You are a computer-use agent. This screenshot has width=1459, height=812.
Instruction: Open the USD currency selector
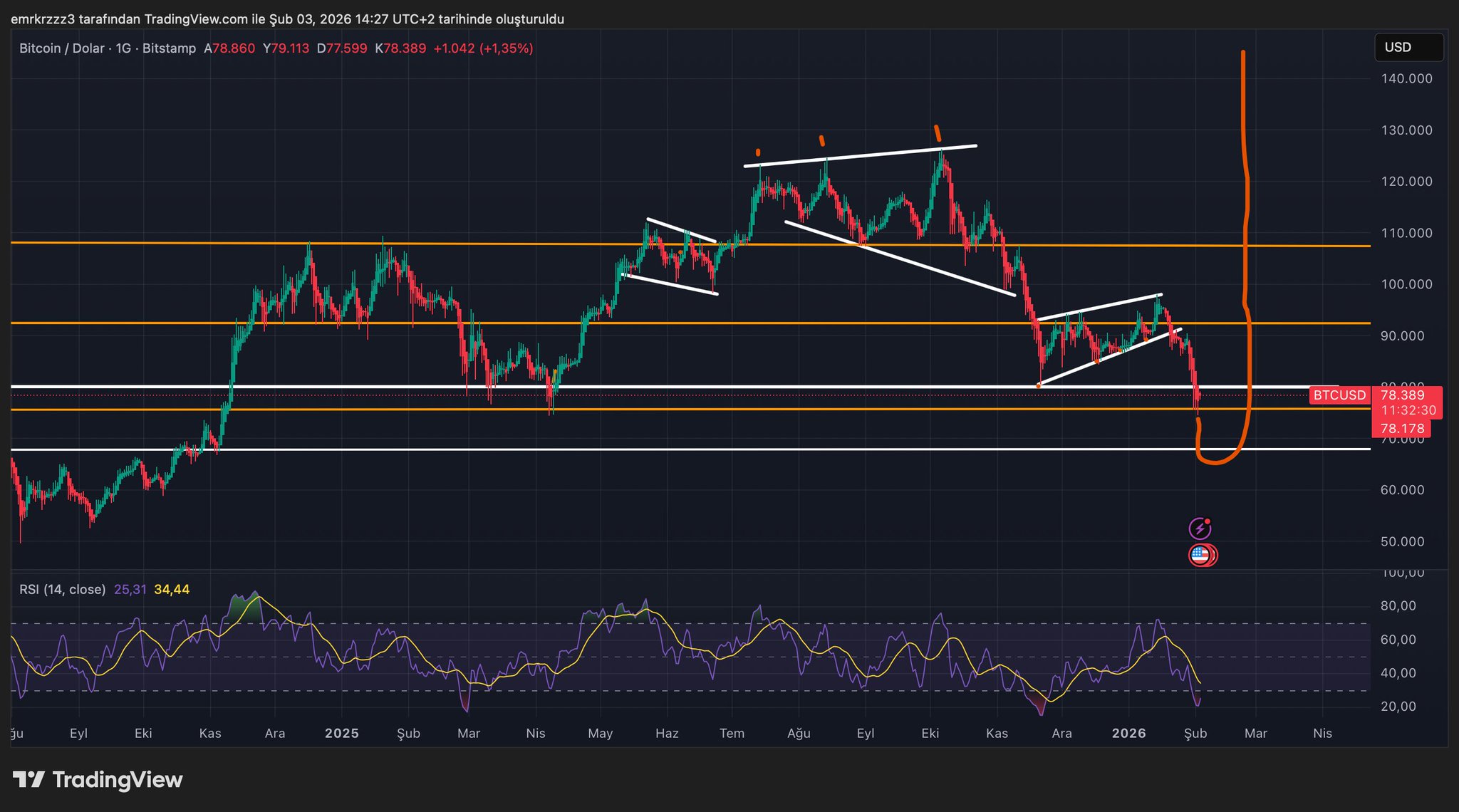coord(1408,47)
